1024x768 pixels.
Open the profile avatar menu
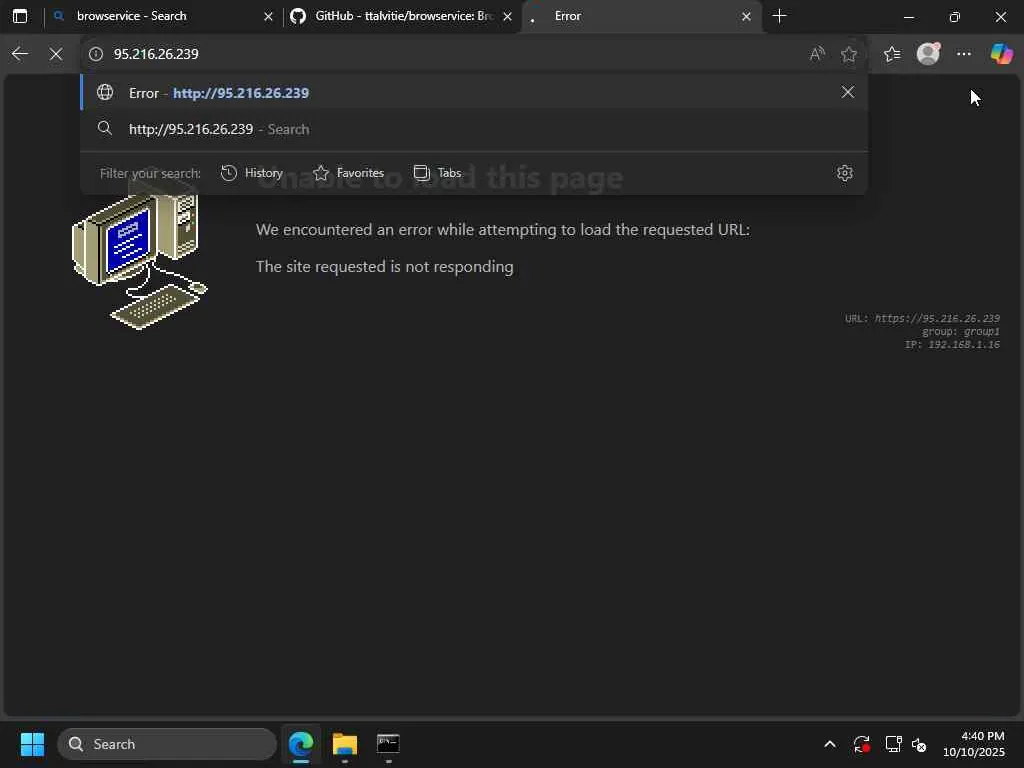coord(928,54)
